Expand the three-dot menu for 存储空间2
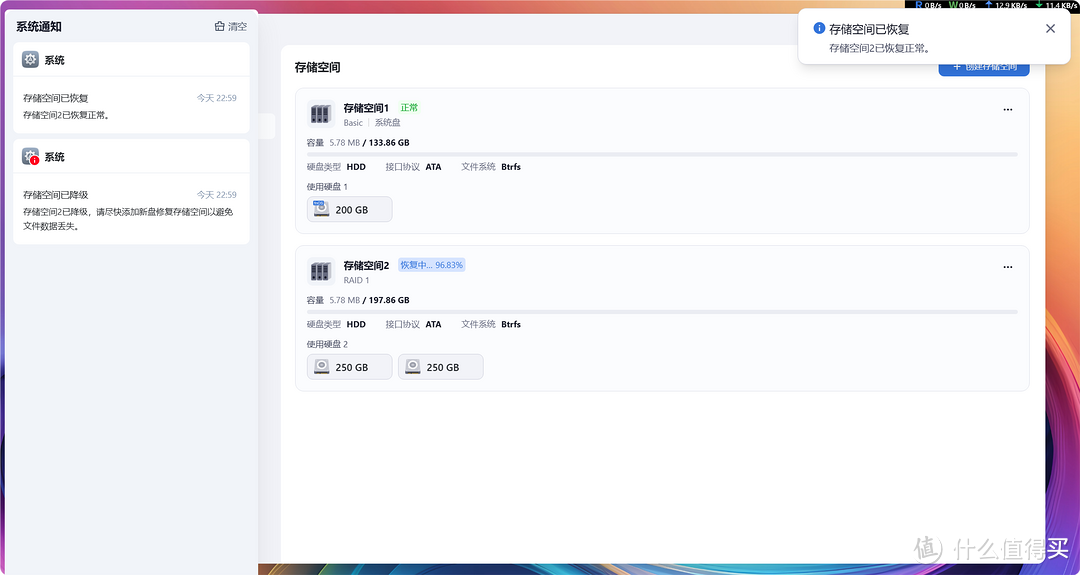The width and height of the screenshot is (1080, 575). (x=1007, y=267)
